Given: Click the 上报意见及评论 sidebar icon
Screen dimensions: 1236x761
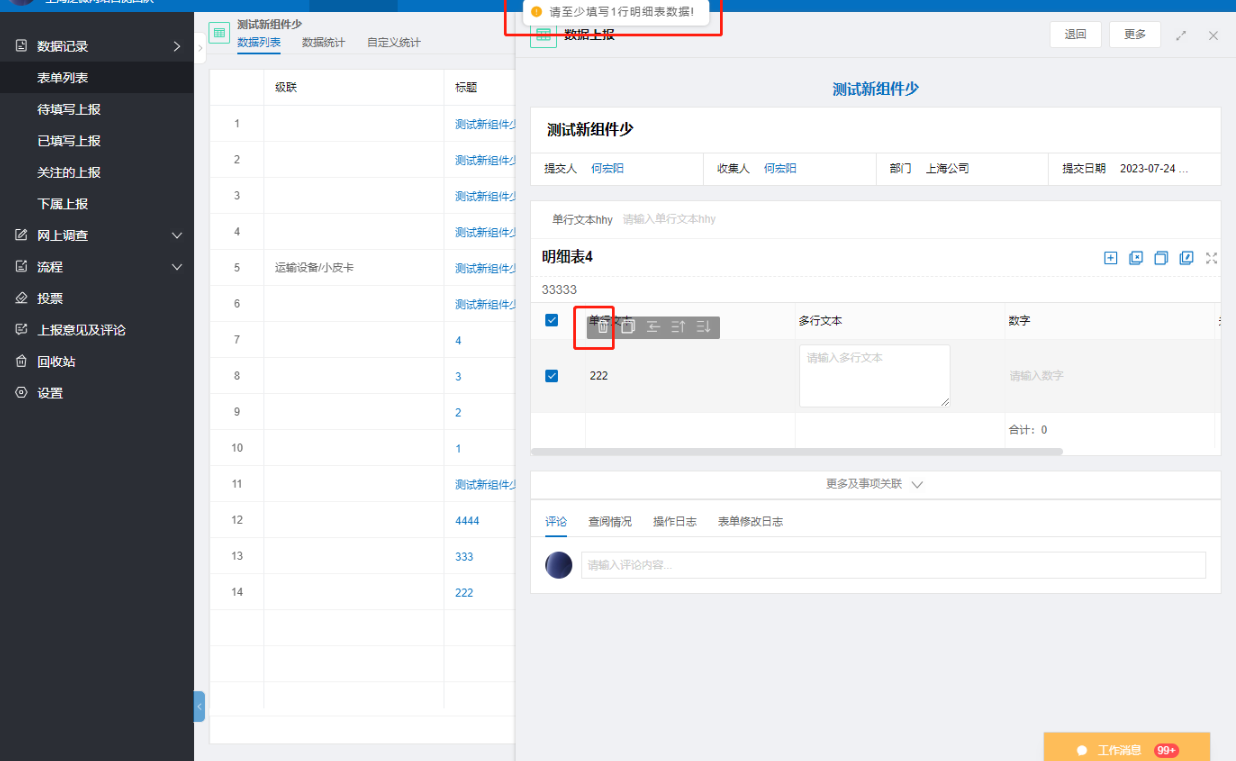Looking at the screenshot, I should (x=21, y=330).
